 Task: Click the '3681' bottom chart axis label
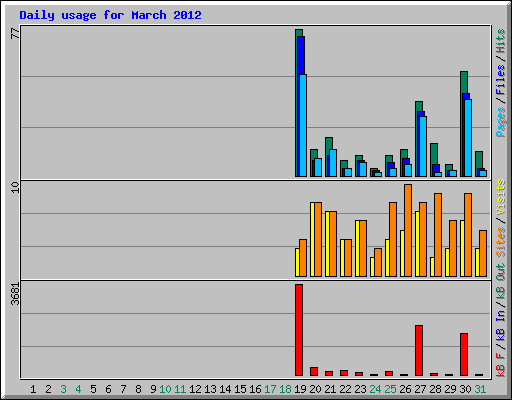[x=15, y=294]
